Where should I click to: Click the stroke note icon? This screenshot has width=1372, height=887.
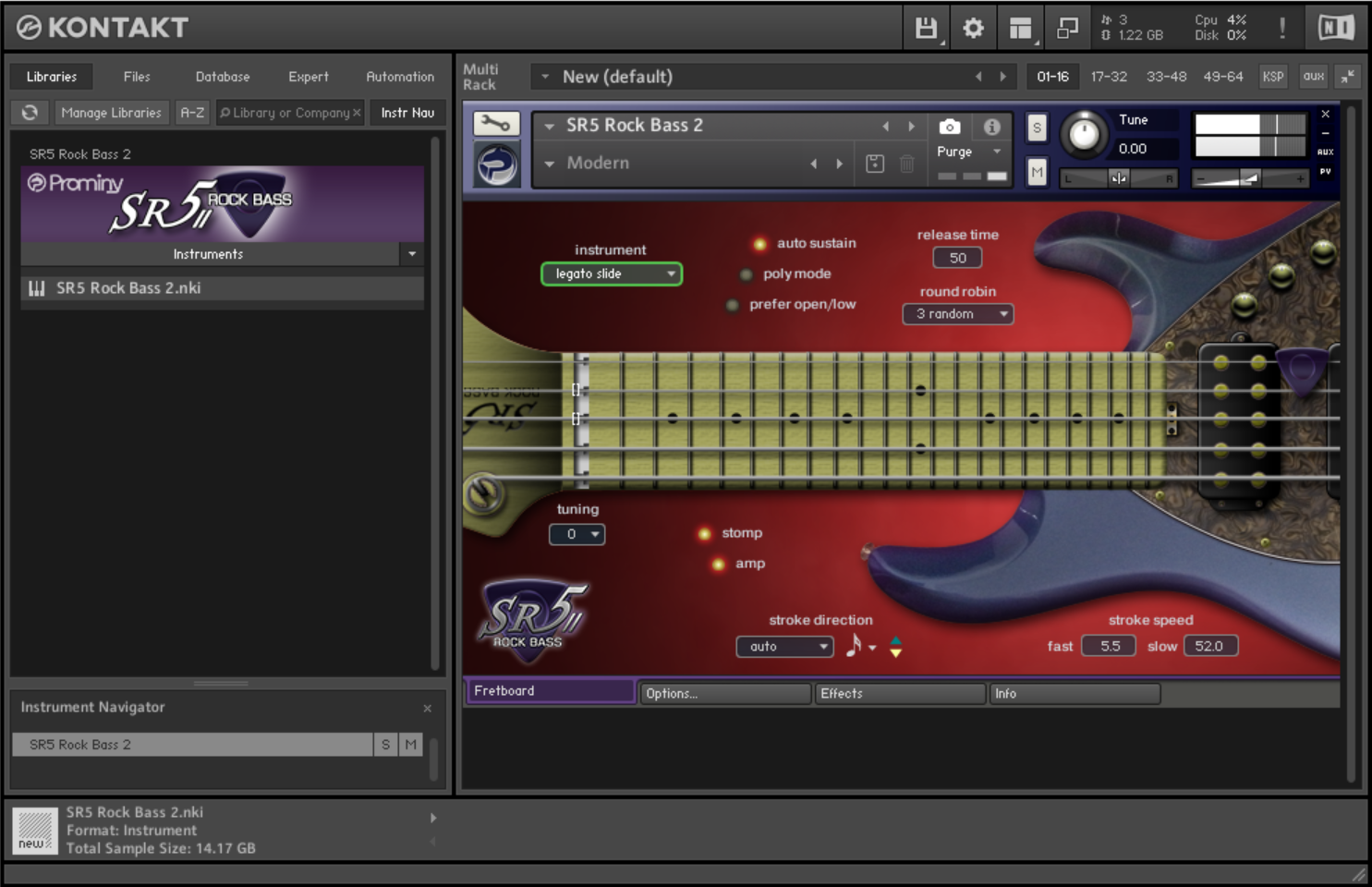853,646
